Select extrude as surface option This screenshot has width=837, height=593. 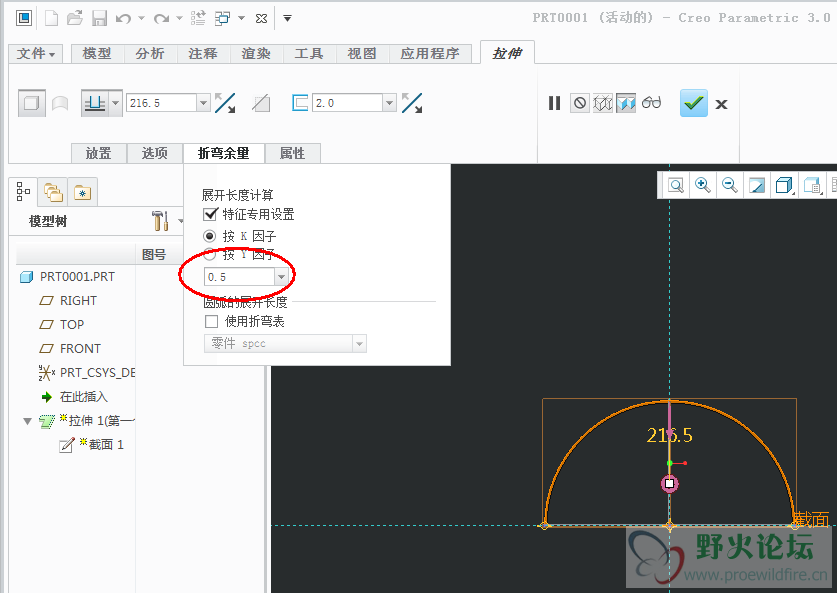(x=60, y=103)
